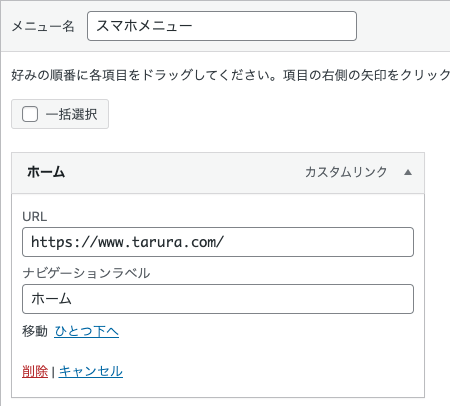Viewport: 450px width, 406px height.
Task: Click empty space in ホーム header bar
Action: click(183, 173)
